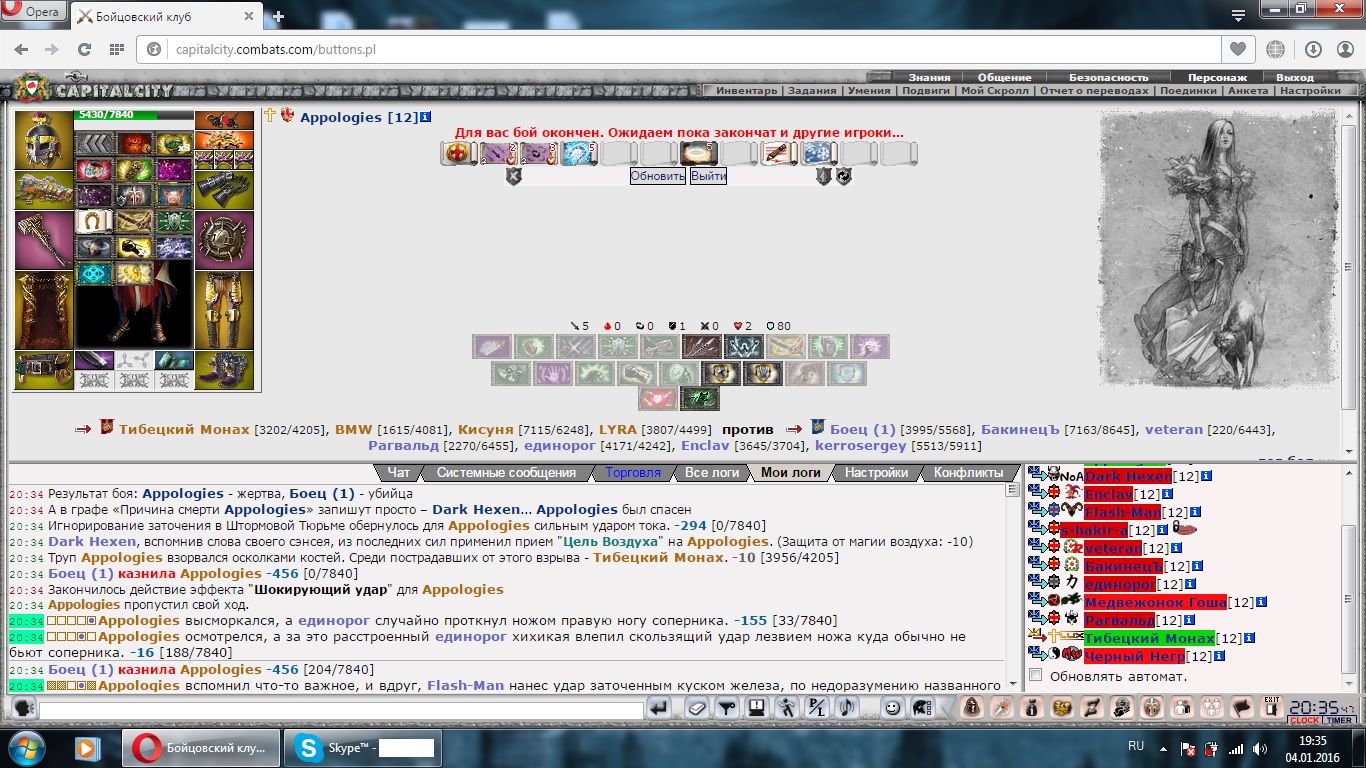Click the black flag icon in bottom bar

1241,708
